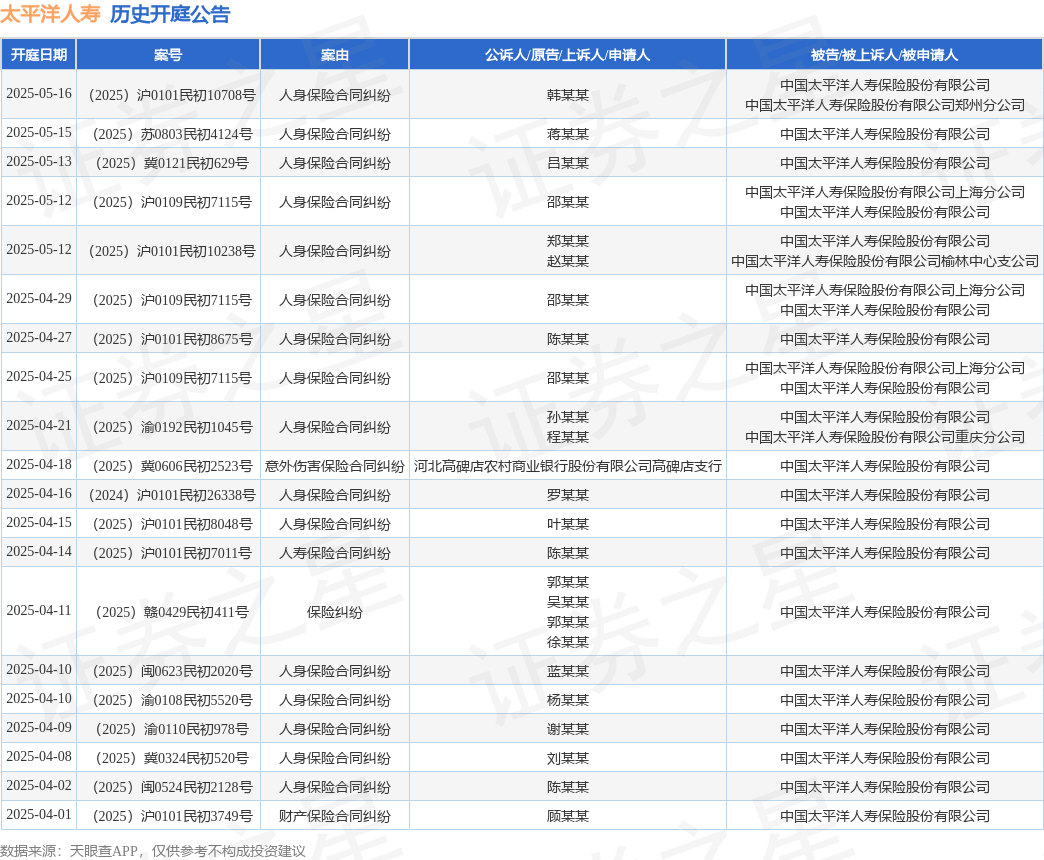Click plaintiff name 谢某某
This screenshot has height=860, width=1044.
567,729
